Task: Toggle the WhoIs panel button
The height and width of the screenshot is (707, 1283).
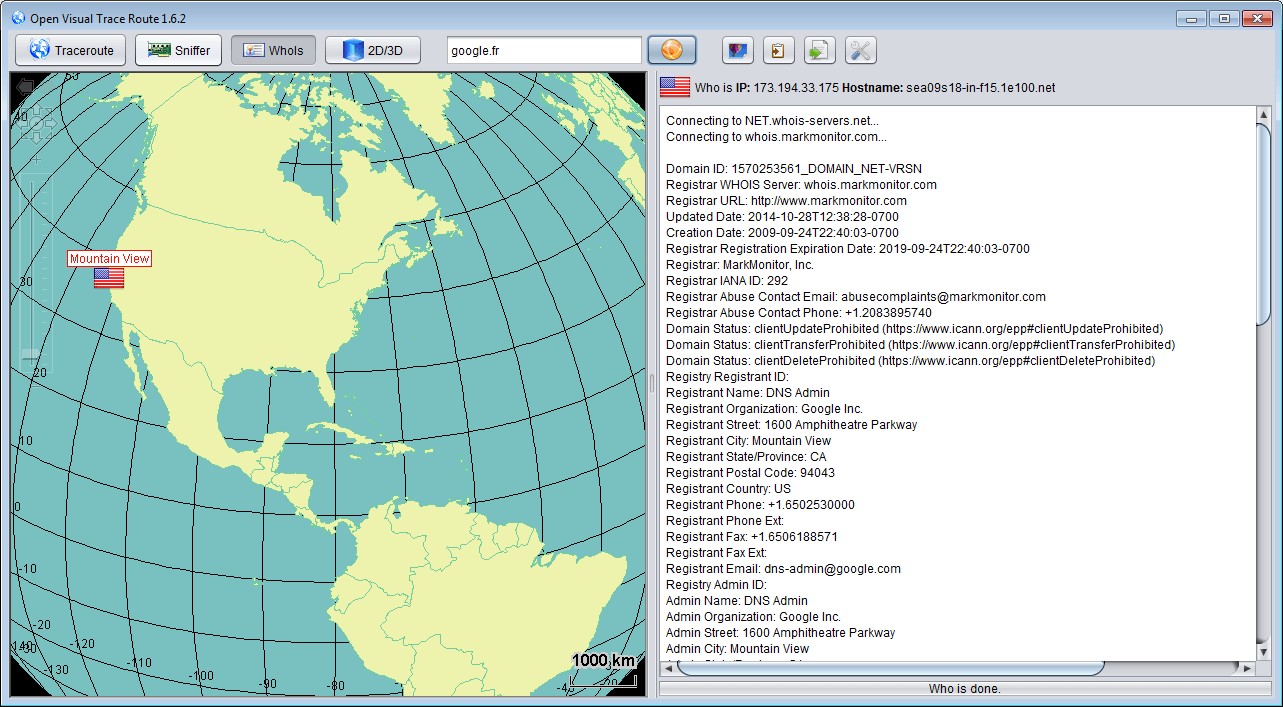Action: 274,50
